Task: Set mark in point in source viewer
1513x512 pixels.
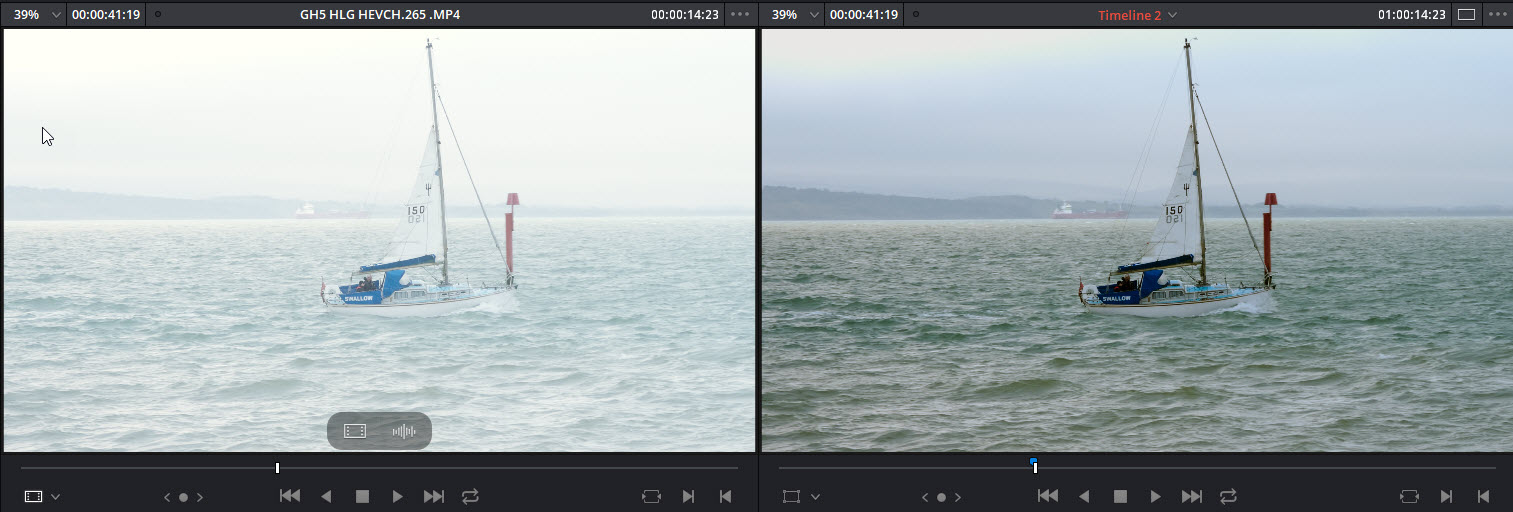Action: [688, 496]
